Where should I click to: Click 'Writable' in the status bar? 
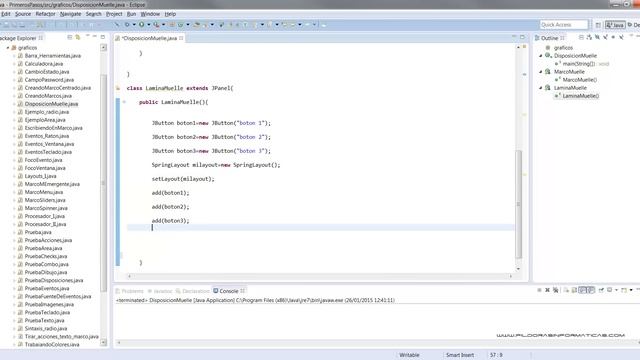point(409,355)
